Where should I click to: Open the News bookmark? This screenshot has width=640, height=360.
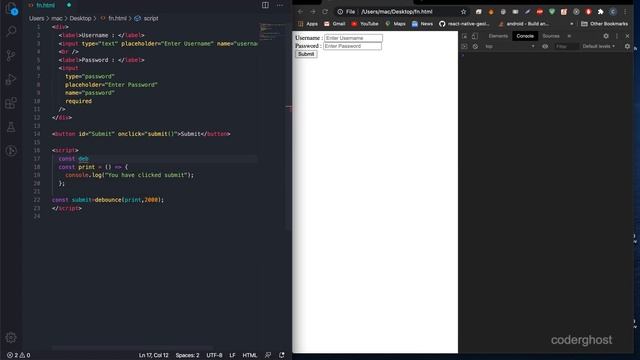422,24
